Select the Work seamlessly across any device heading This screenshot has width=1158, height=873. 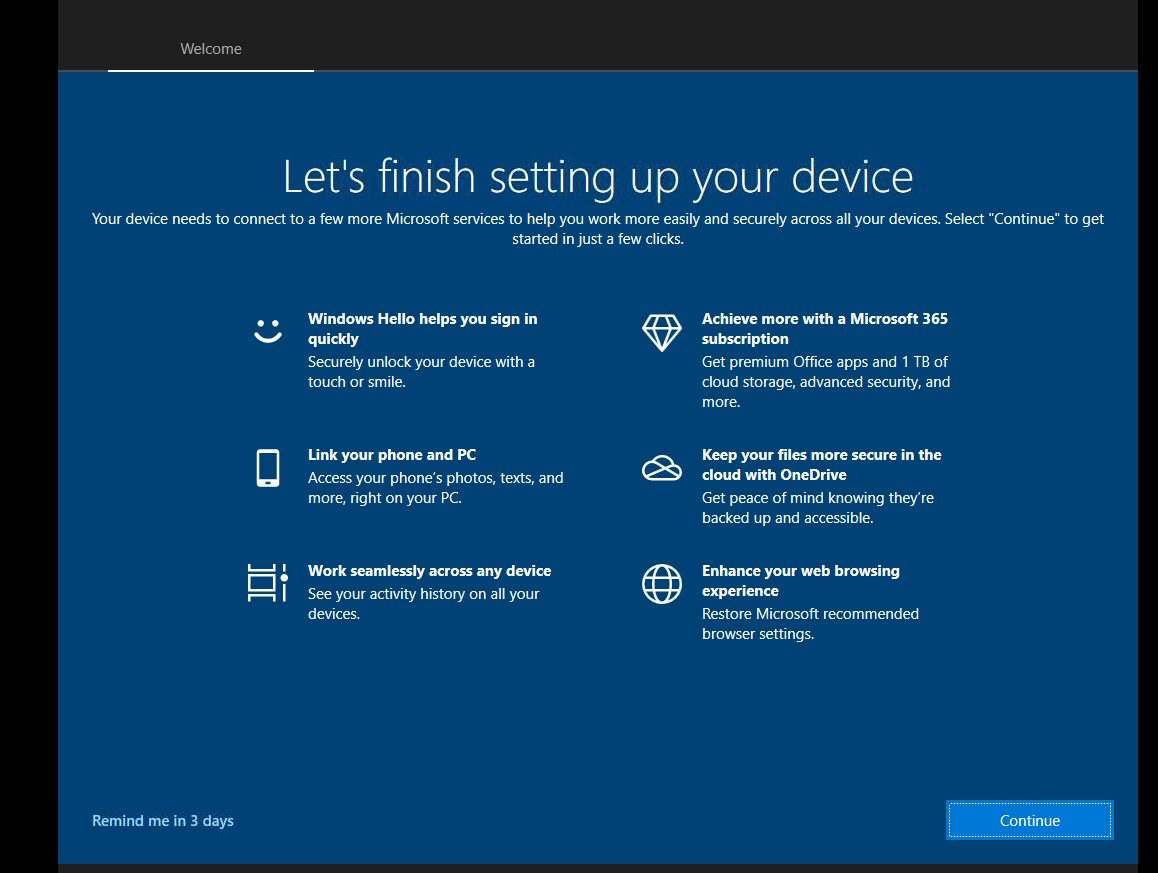point(429,570)
